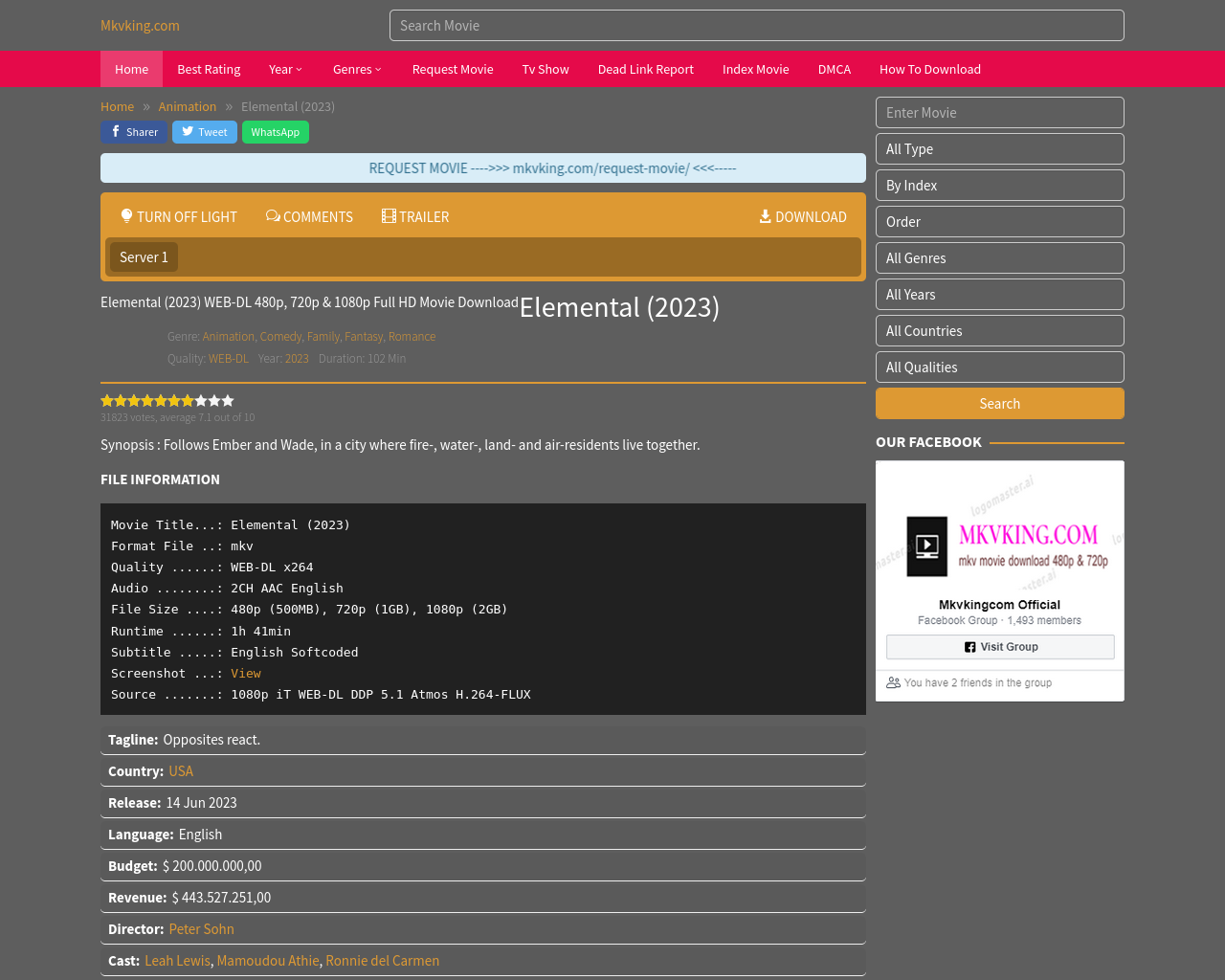Open the All Genres dropdown
Image resolution: width=1225 pixels, height=980 pixels.
tap(1000, 258)
